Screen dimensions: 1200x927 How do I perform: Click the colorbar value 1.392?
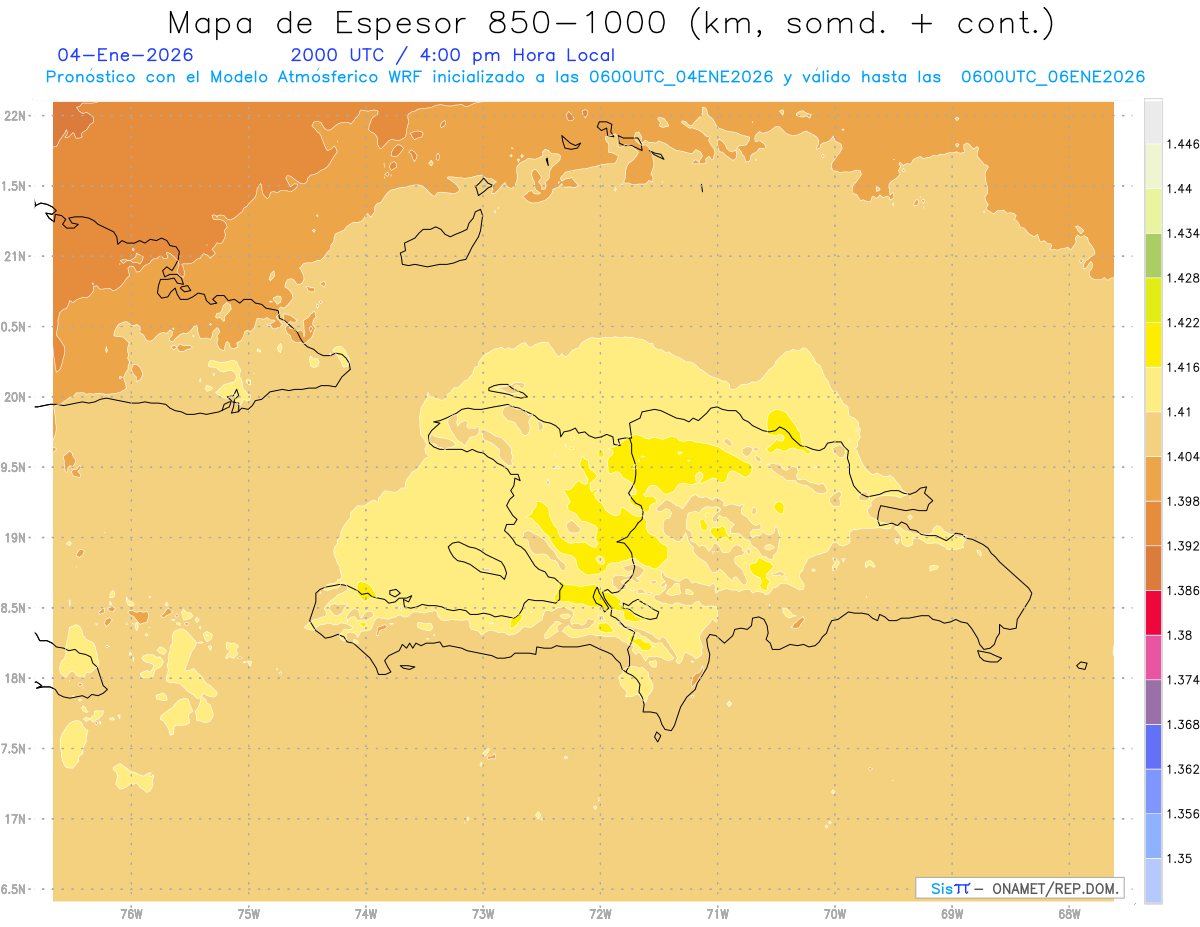pos(1183,546)
